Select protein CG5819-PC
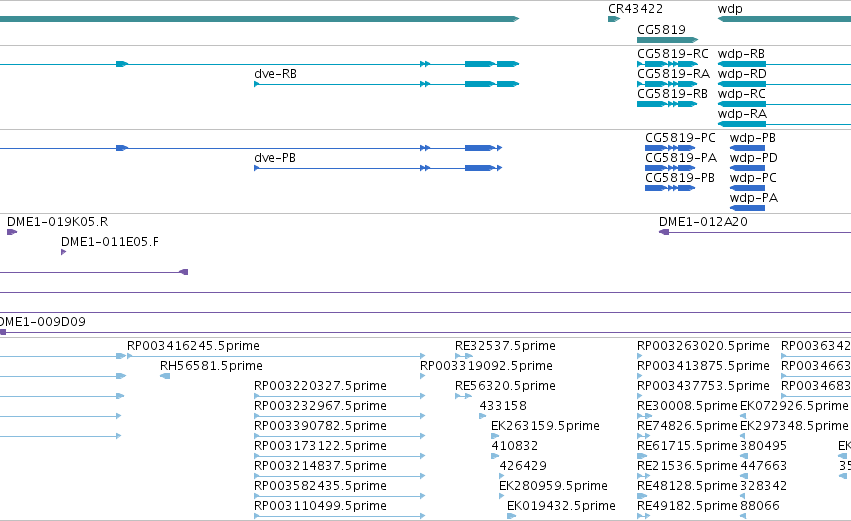 (x=680, y=138)
